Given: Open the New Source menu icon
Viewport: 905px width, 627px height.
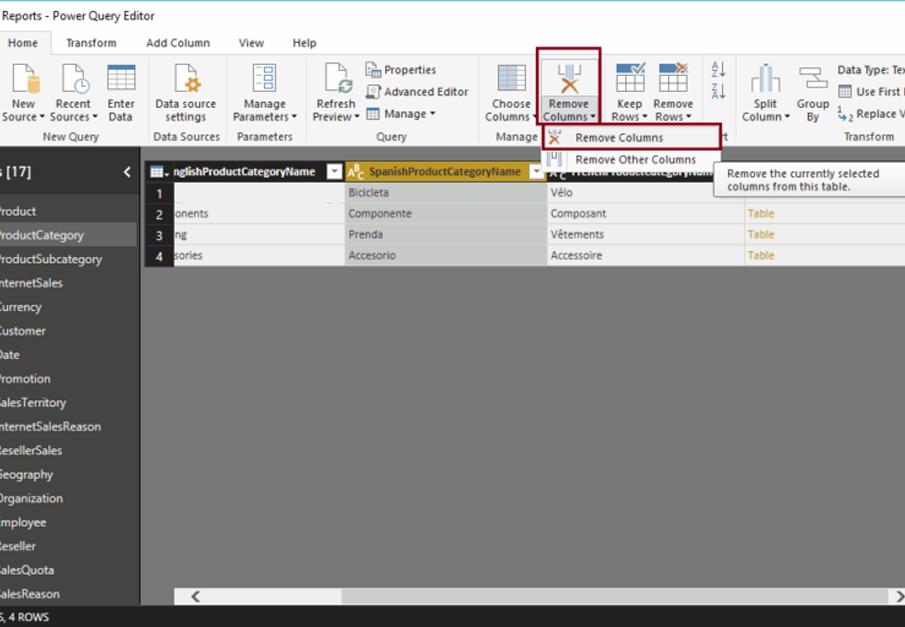Looking at the screenshot, I should [x=25, y=79].
